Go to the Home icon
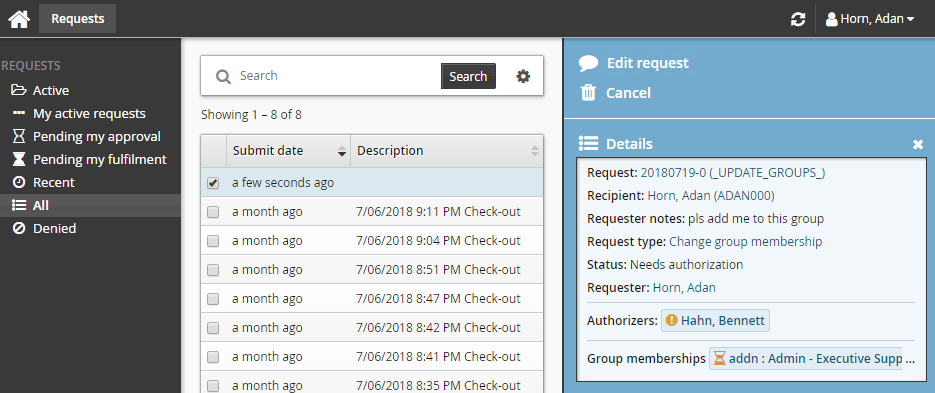 click(x=19, y=19)
